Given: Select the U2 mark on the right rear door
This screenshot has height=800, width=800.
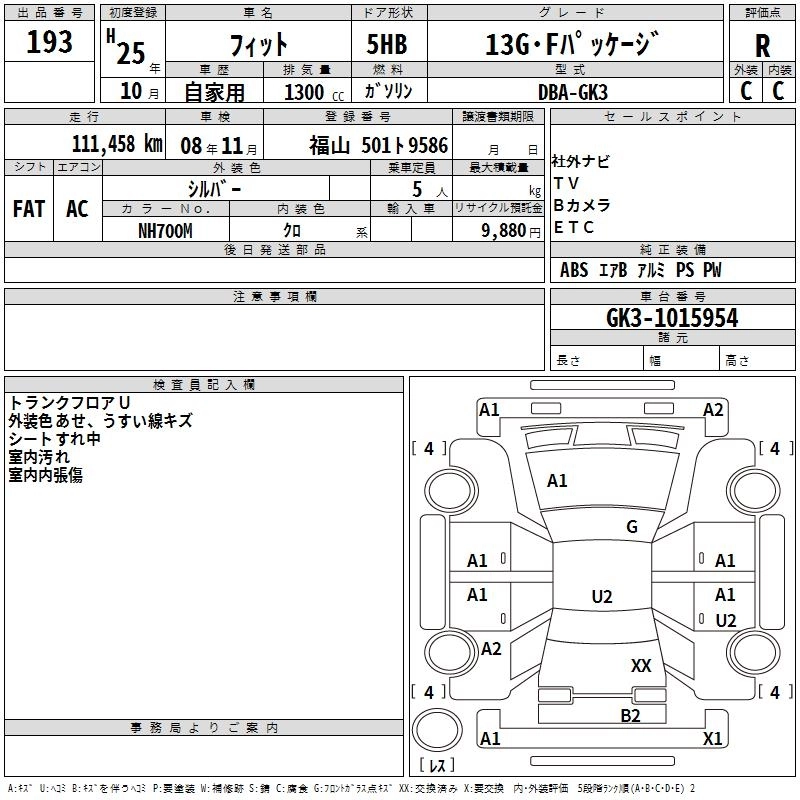Looking at the screenshot, I should tap(726, 620).
